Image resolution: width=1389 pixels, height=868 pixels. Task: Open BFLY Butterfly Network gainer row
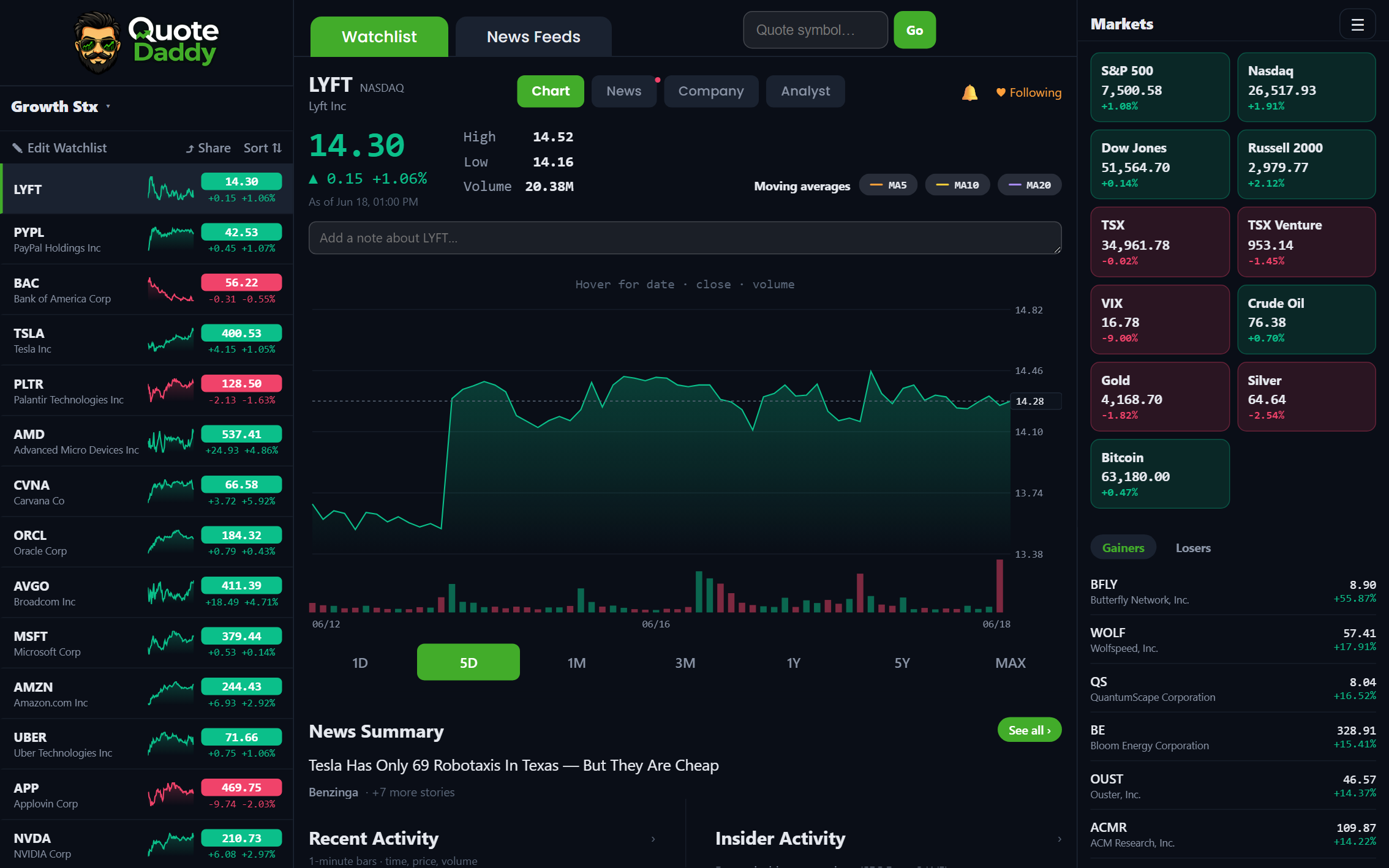point(1233,591)
